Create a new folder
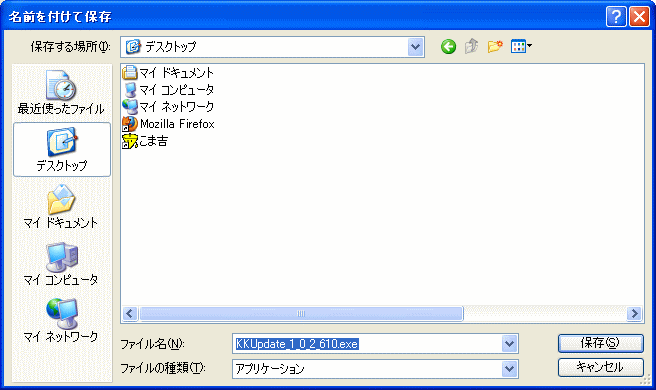 [495, 46]
